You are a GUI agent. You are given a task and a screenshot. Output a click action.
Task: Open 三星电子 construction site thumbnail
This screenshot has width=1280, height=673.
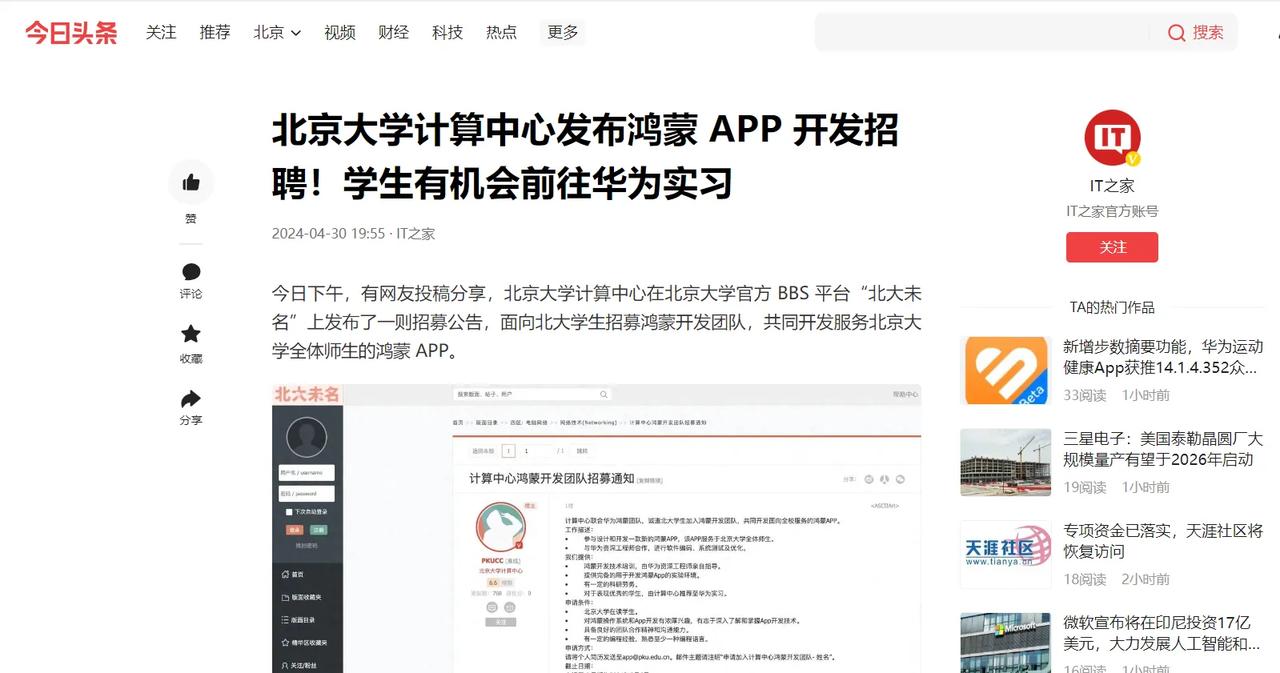[1005, 463]
